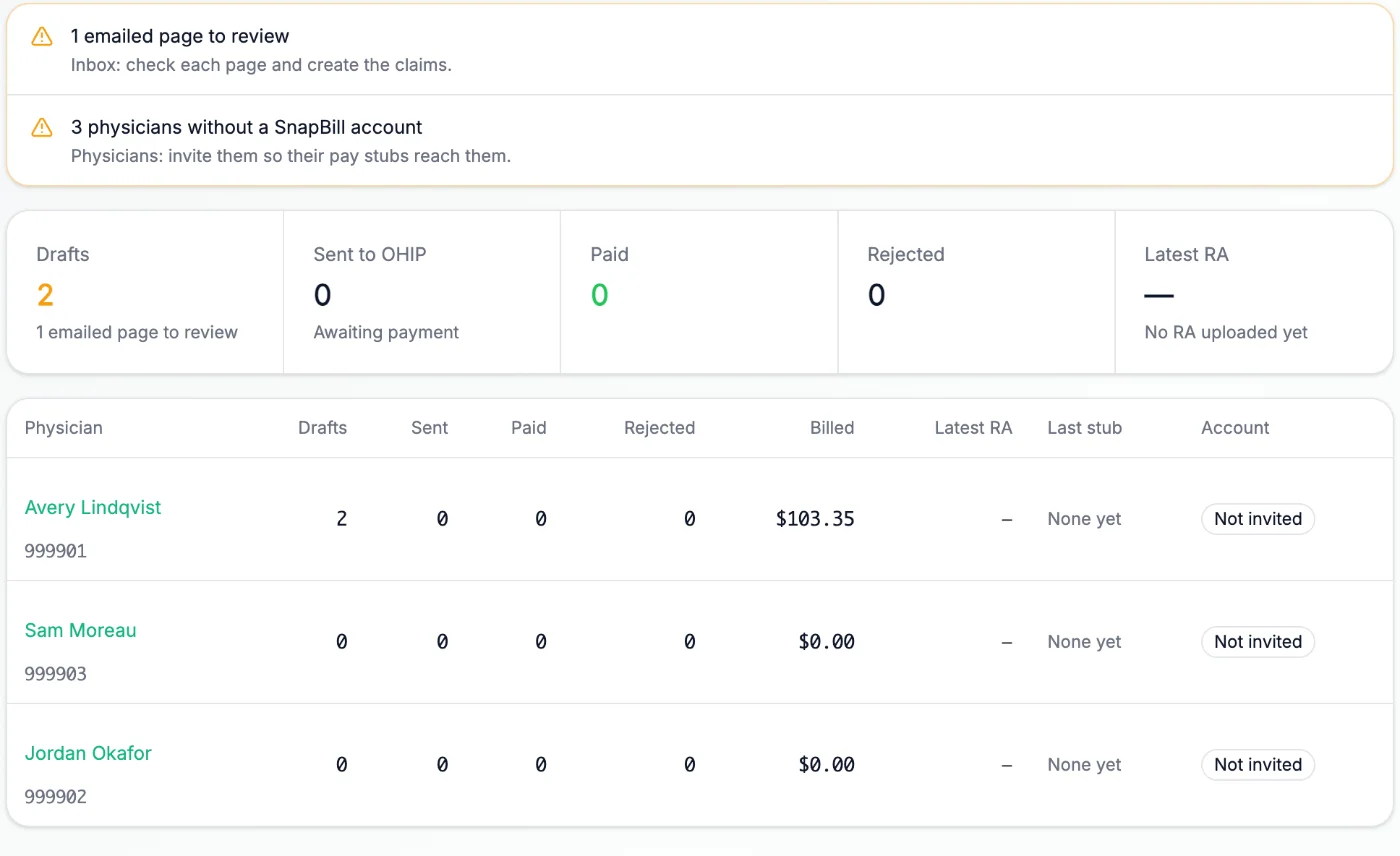Click 'Physicians: invite them' description text
Viewport: 1400px width, 856px height.
pyautogui.click(x=291, y=156)
